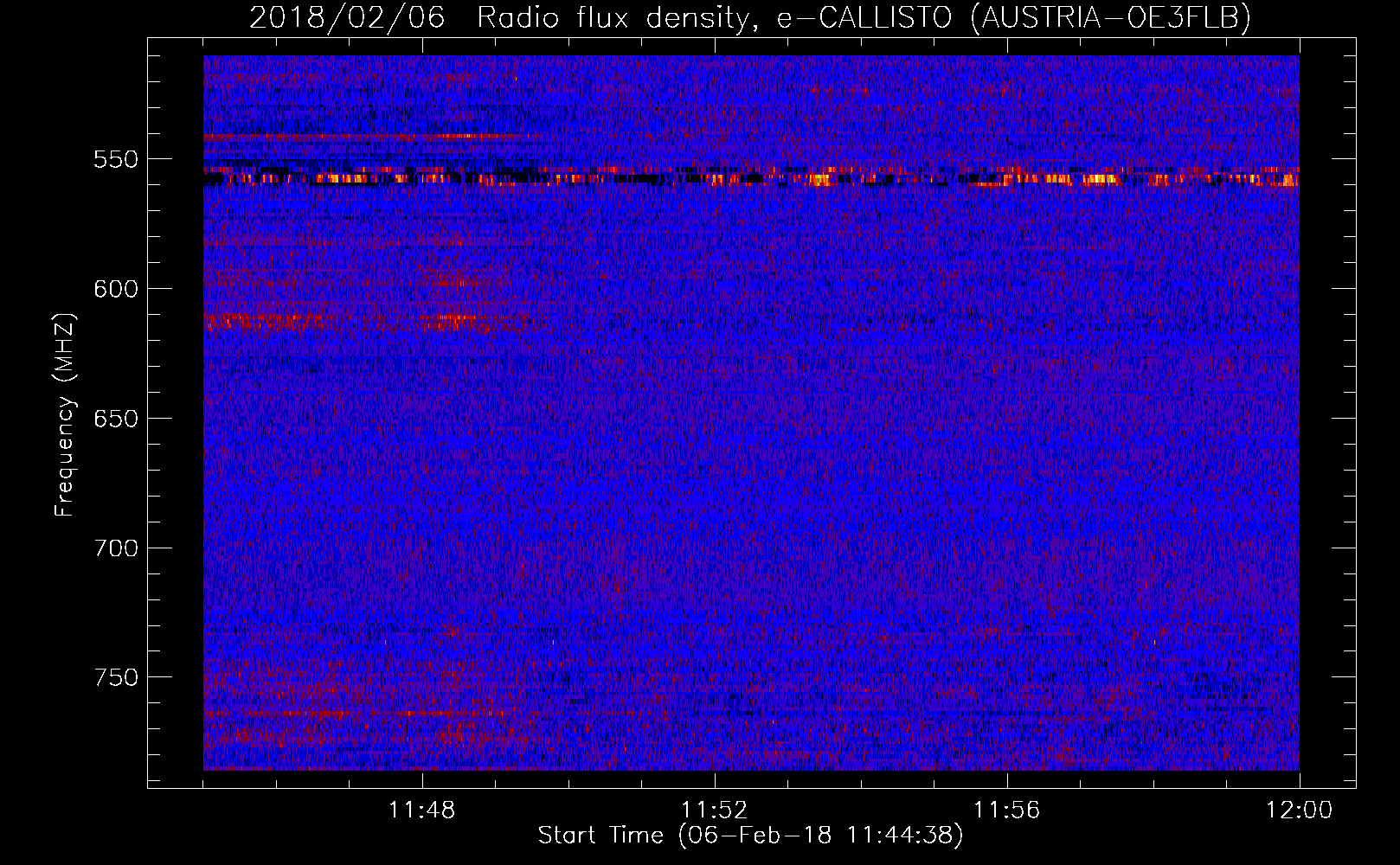This screenshot has width=1400, height=865.
Task: Click the 11:48 time axis label
Action: 422,811
